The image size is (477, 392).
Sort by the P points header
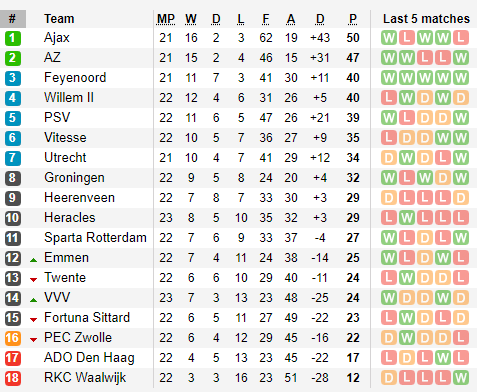click(x=353, y=19)
